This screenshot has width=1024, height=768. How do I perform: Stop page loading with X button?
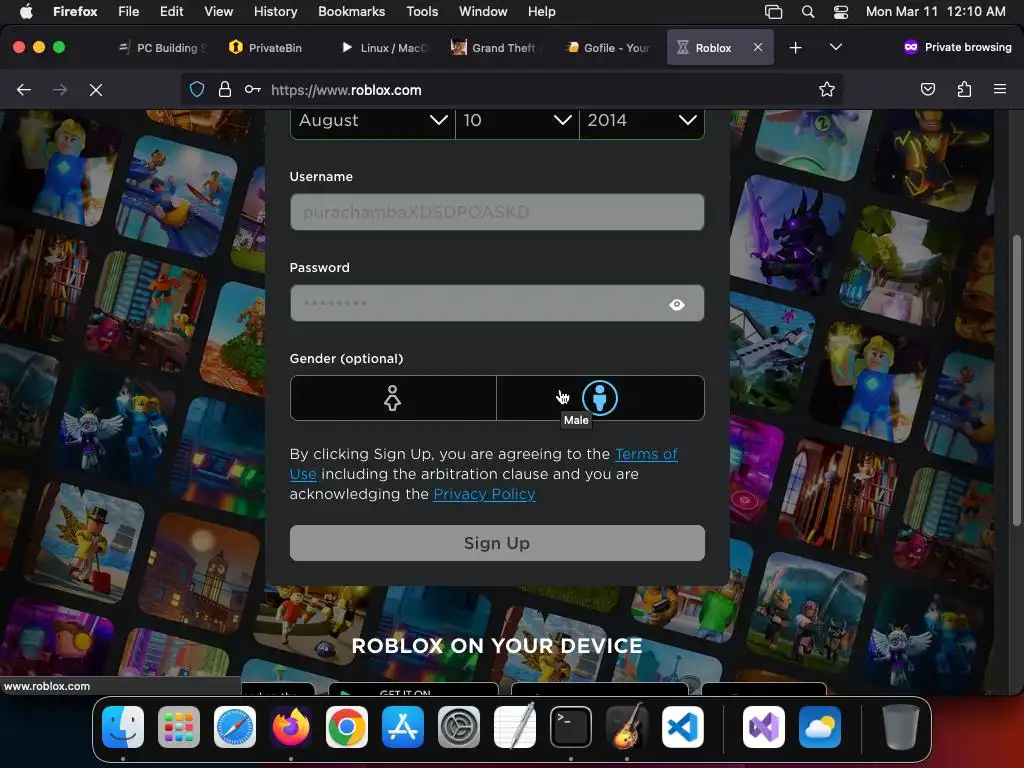96,89
